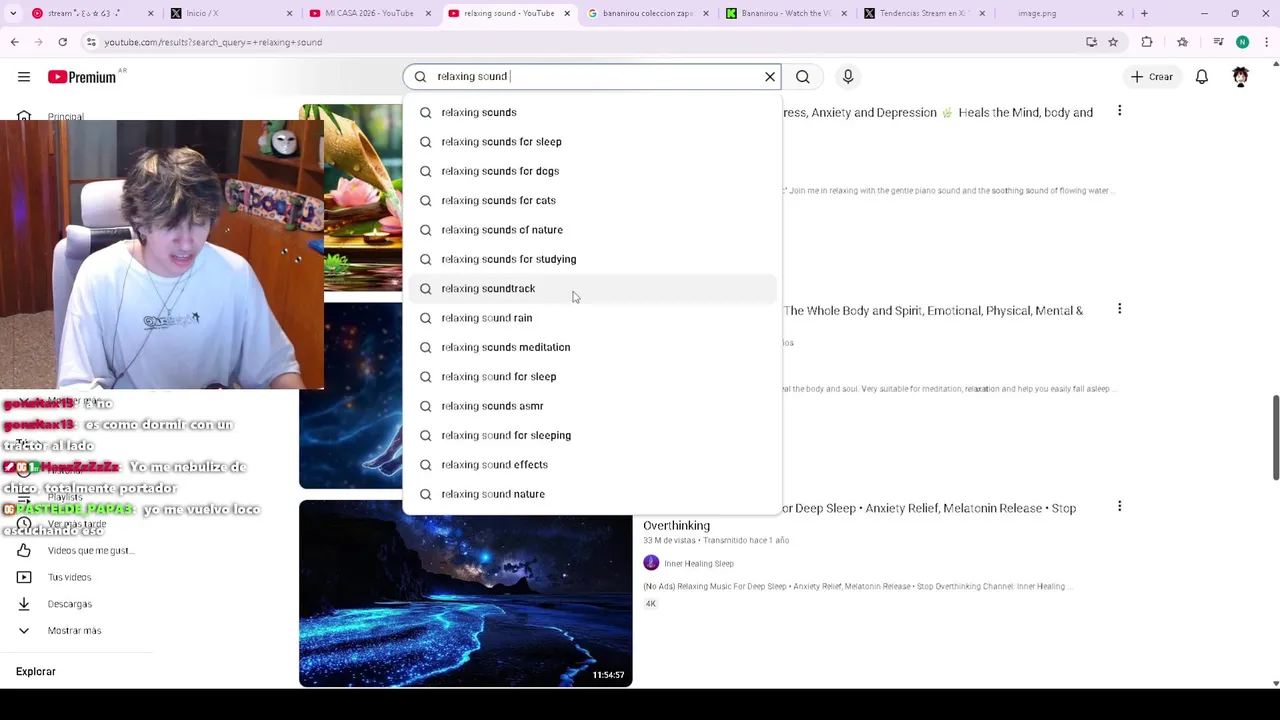Click the Explorar section heading
1280x720 pixels.
36,672
